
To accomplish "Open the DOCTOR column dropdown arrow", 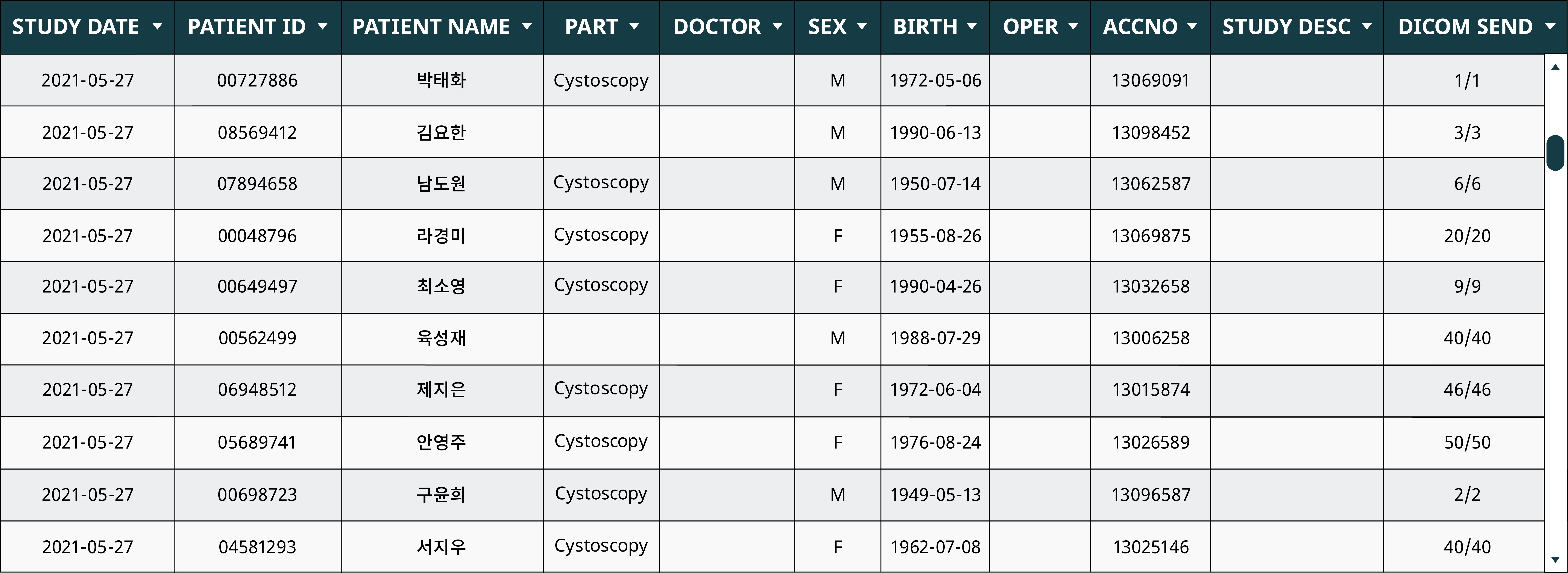I will tap(777, 27).
